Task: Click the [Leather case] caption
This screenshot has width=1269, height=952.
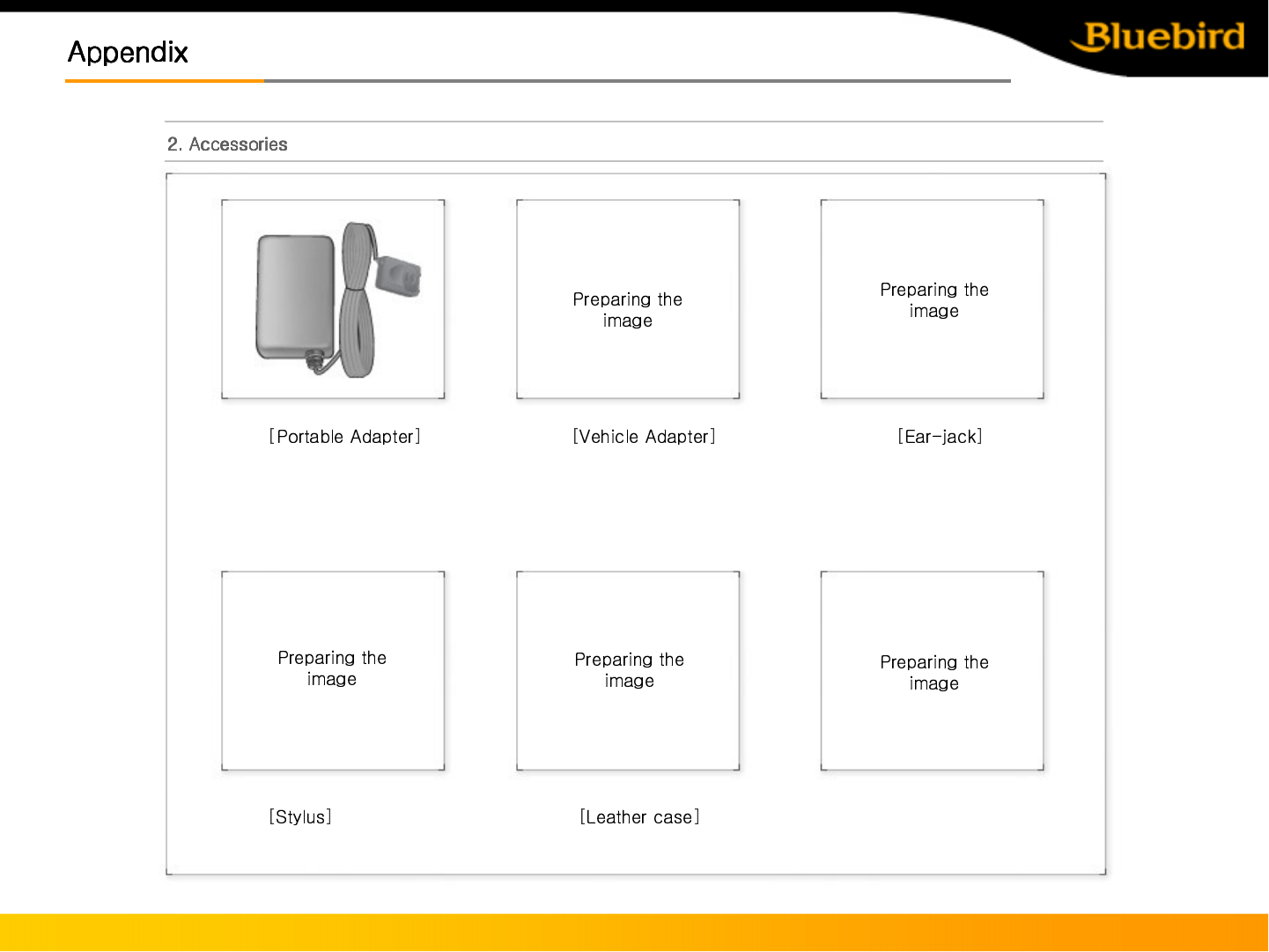Action: (639, 817)
